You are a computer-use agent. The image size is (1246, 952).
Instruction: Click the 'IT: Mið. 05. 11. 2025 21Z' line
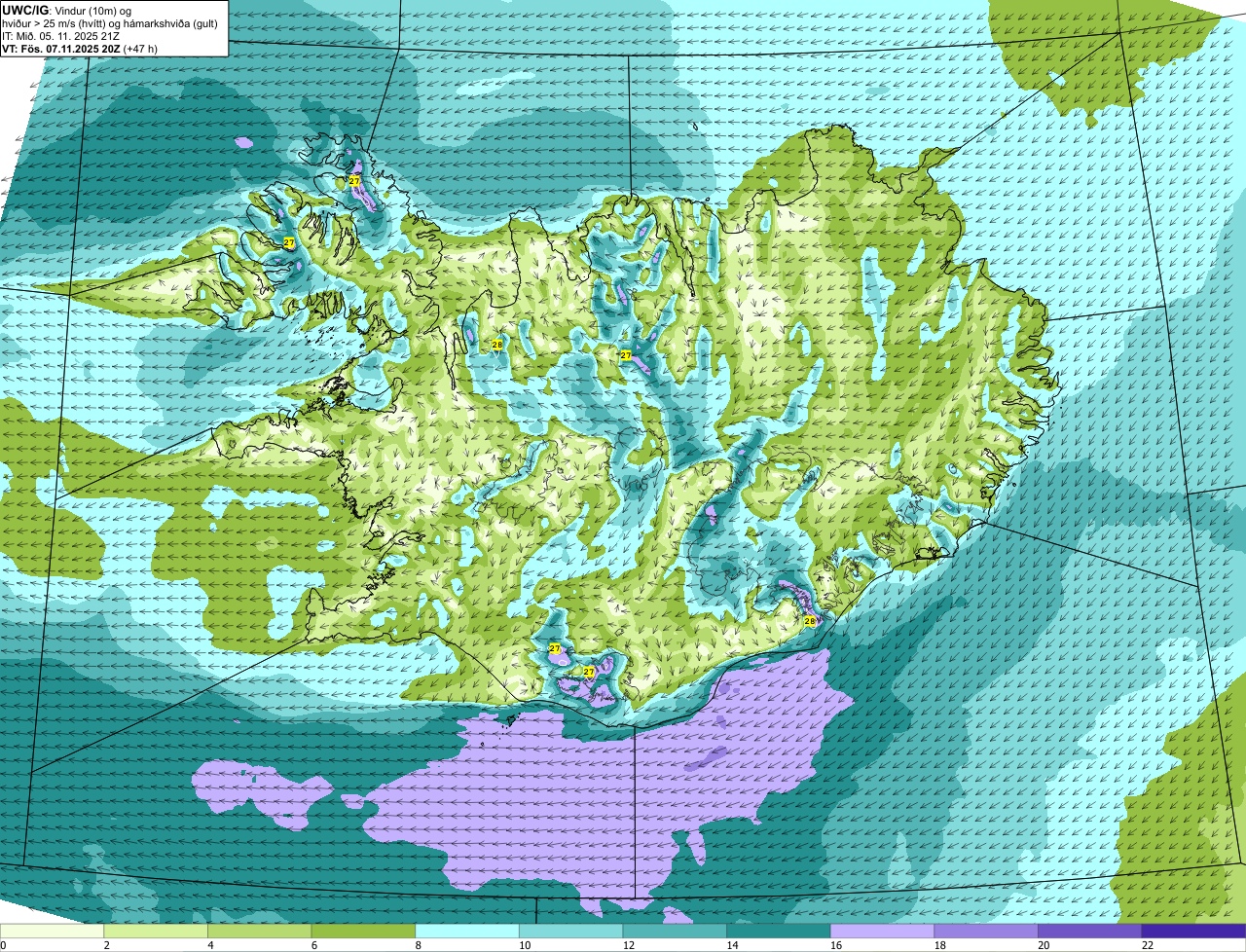[61, 35]
